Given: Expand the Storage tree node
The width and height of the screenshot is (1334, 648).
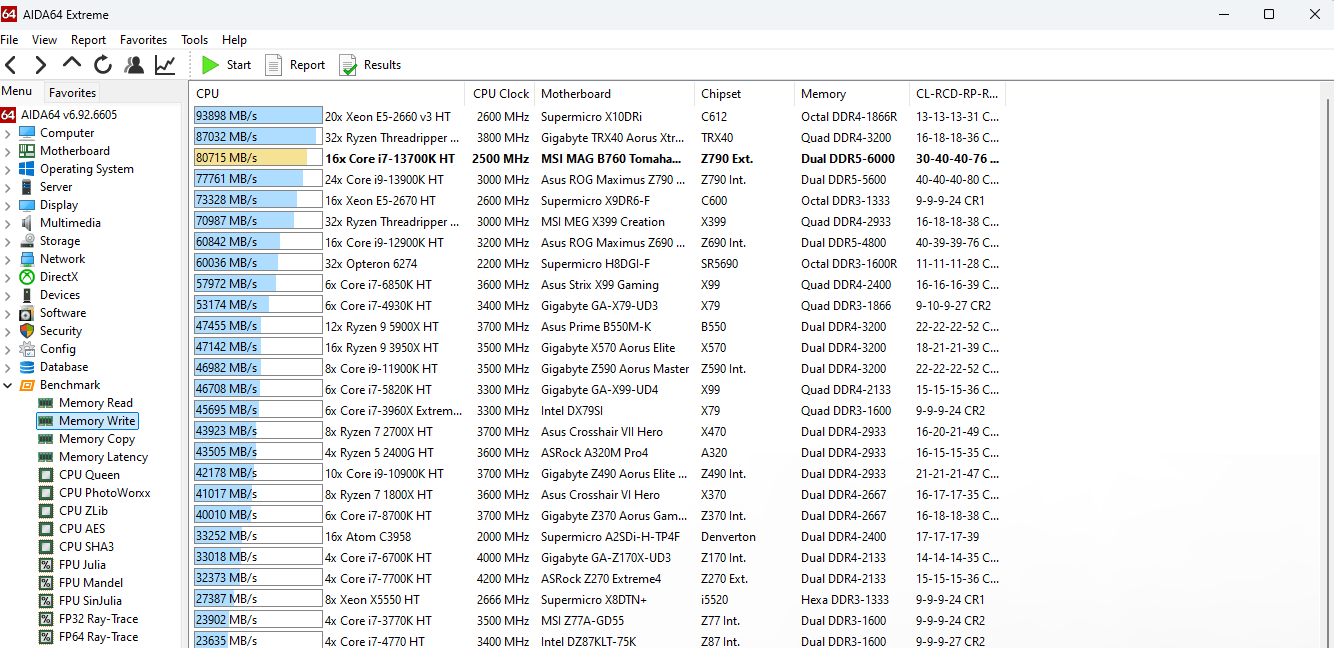Looking at the screenshot, I should point(8,241).
